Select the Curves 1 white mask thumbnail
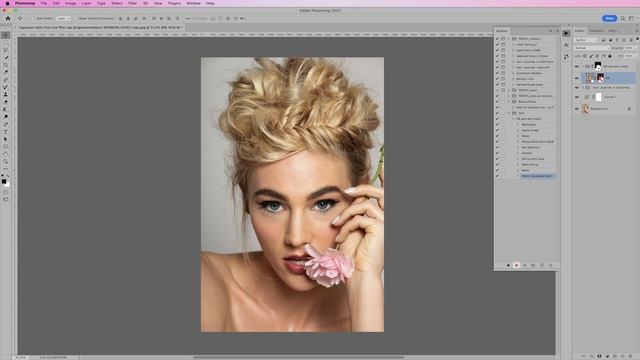Screen dimensions: 640x360 [x=598, y=97]
